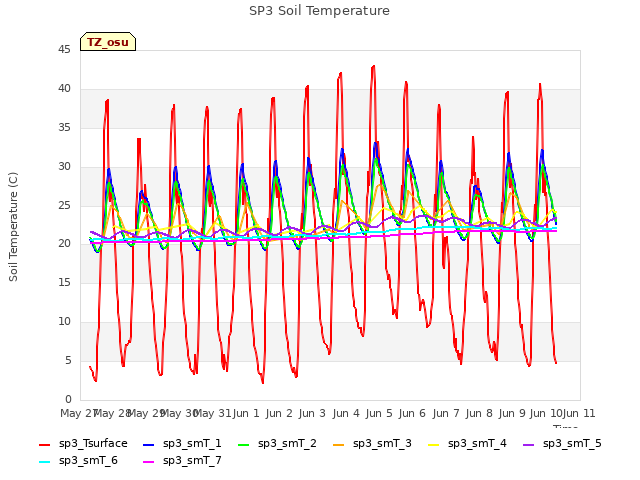640x480 pixels.
Task: Click the magenta sp3_smT_7 legend swatch
Action: pyautogui.click(x=149, y=462)
